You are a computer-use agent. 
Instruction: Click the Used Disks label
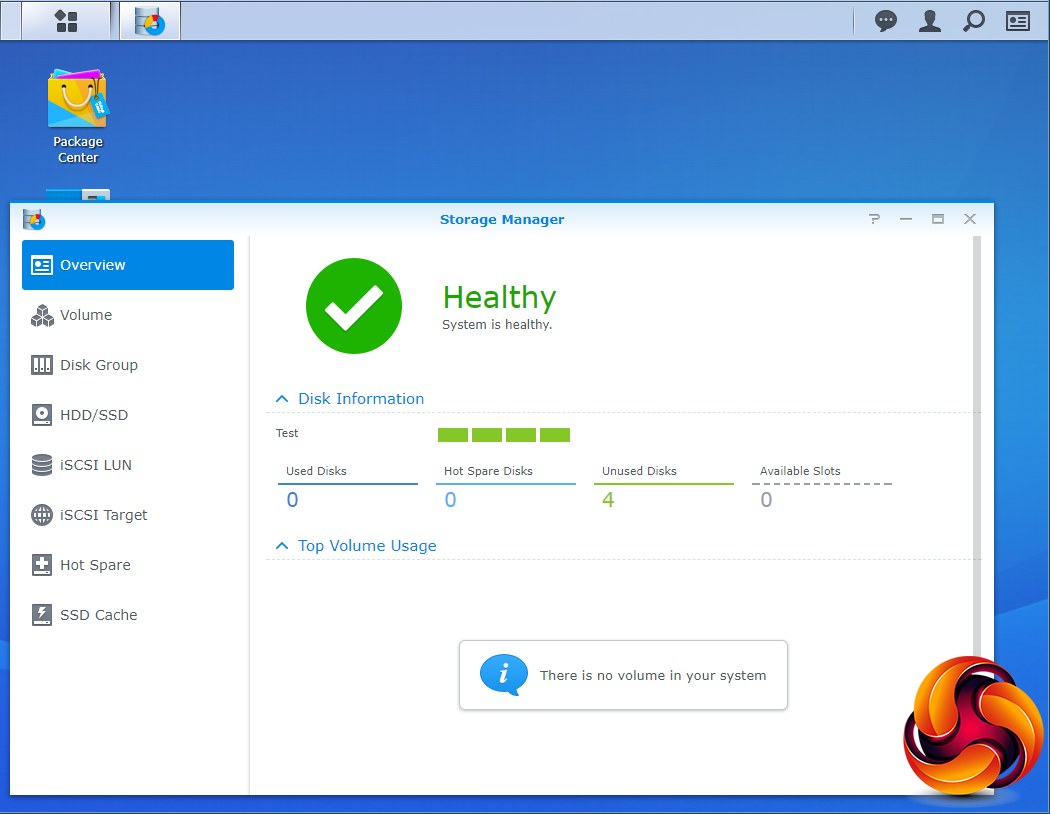(x=316, y=471)
